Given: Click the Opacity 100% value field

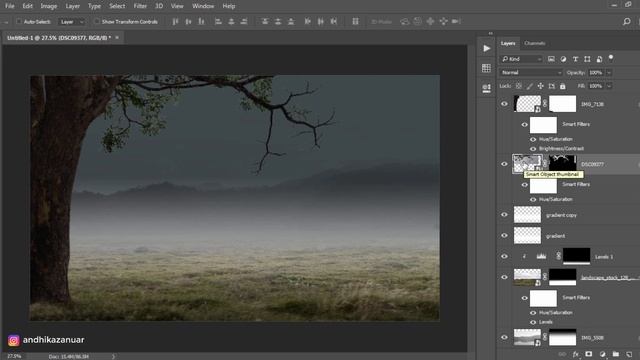Looking at the screenshot, I should [x=596, y=73].
